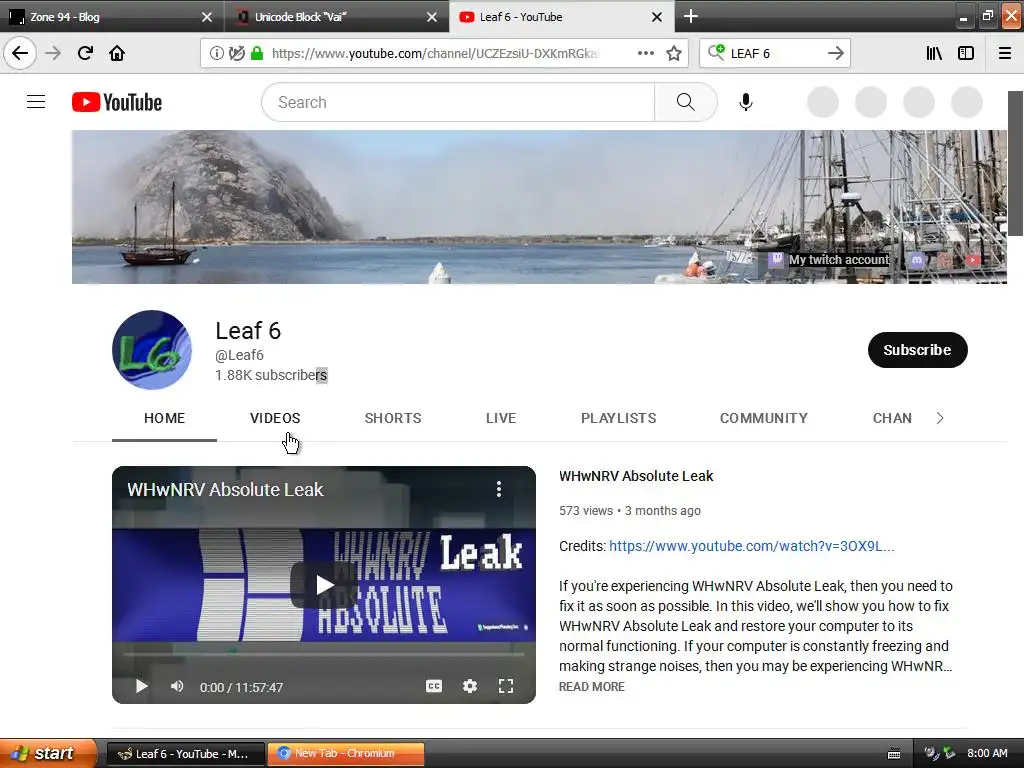The width and height of the screenshot is (1024, 768).
Task: Open the WHwNRV Absolute Leak video title link
Action: click(636, 476)
